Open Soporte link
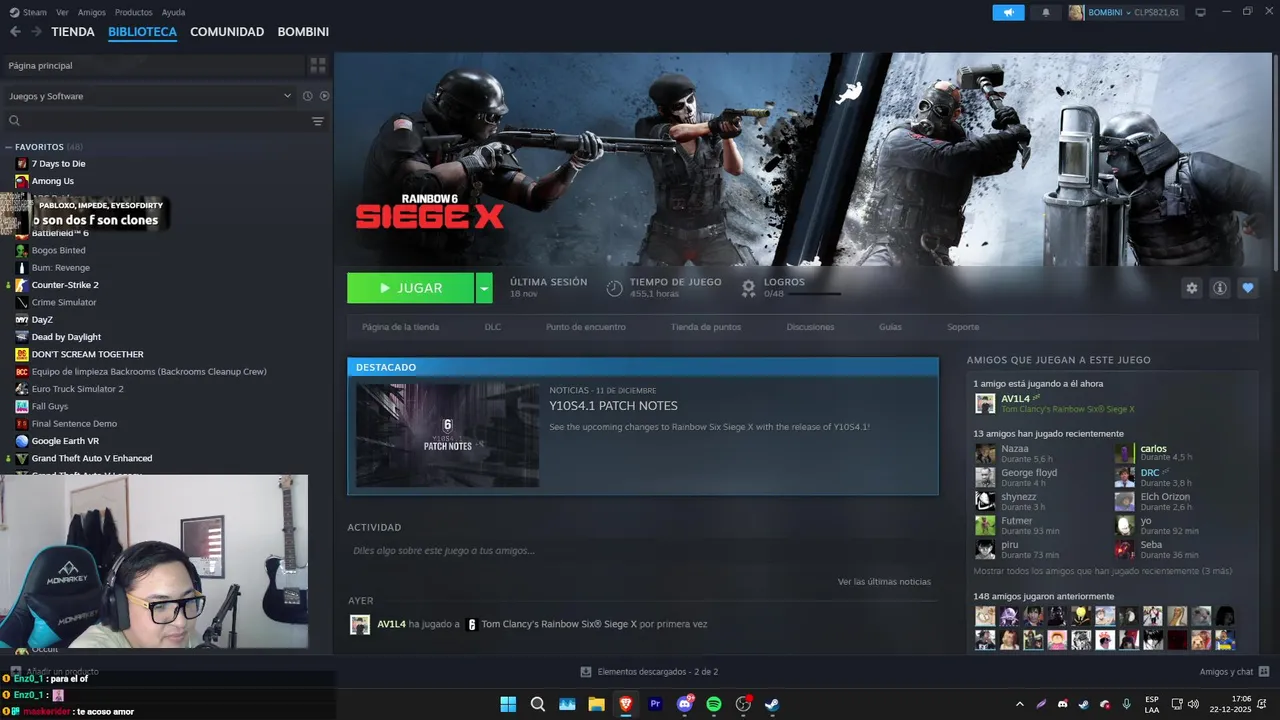The width and height of the screenshot is (1280, 720). click(963, 327)
